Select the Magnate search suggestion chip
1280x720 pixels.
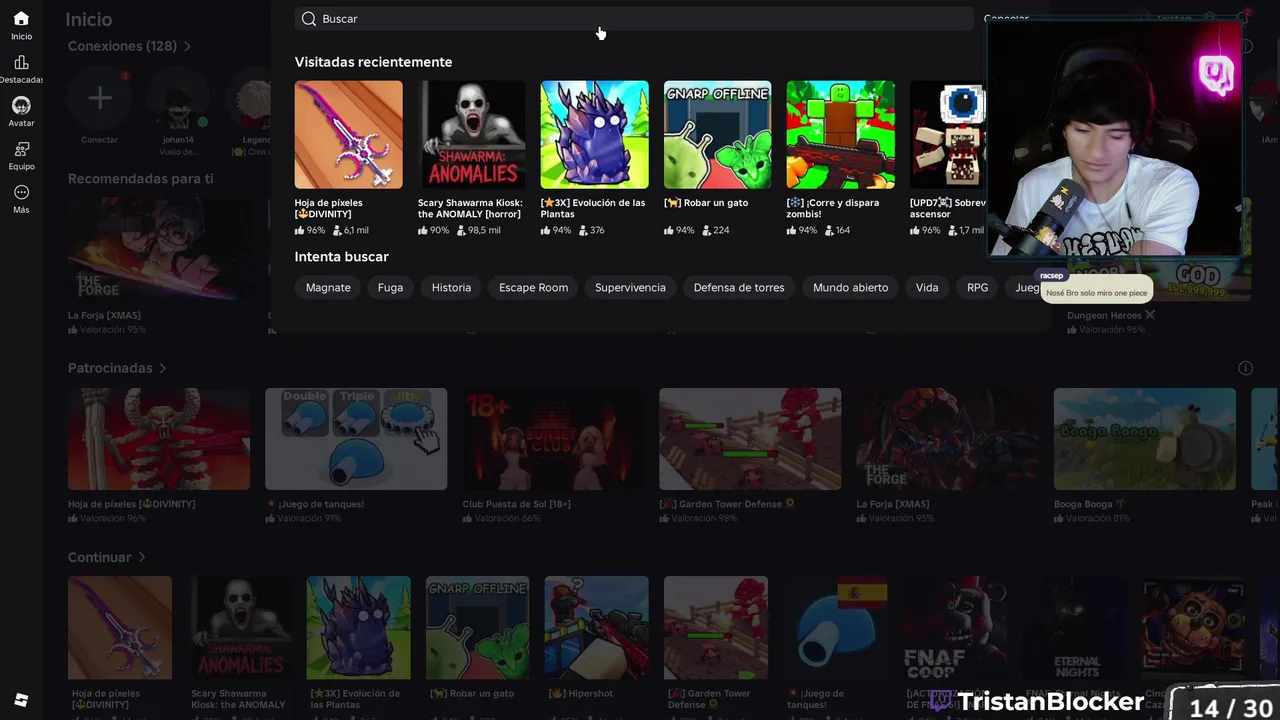click(328, 287)
